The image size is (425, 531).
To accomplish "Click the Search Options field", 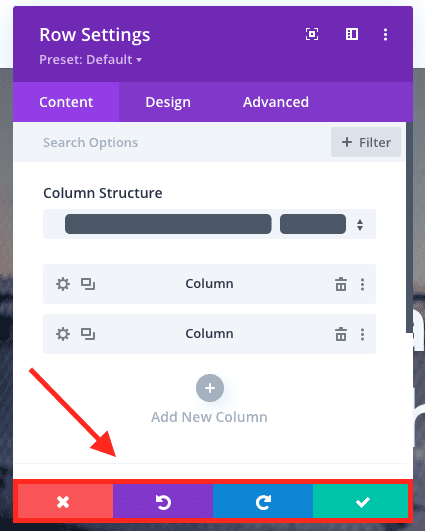I will point(169,143).
